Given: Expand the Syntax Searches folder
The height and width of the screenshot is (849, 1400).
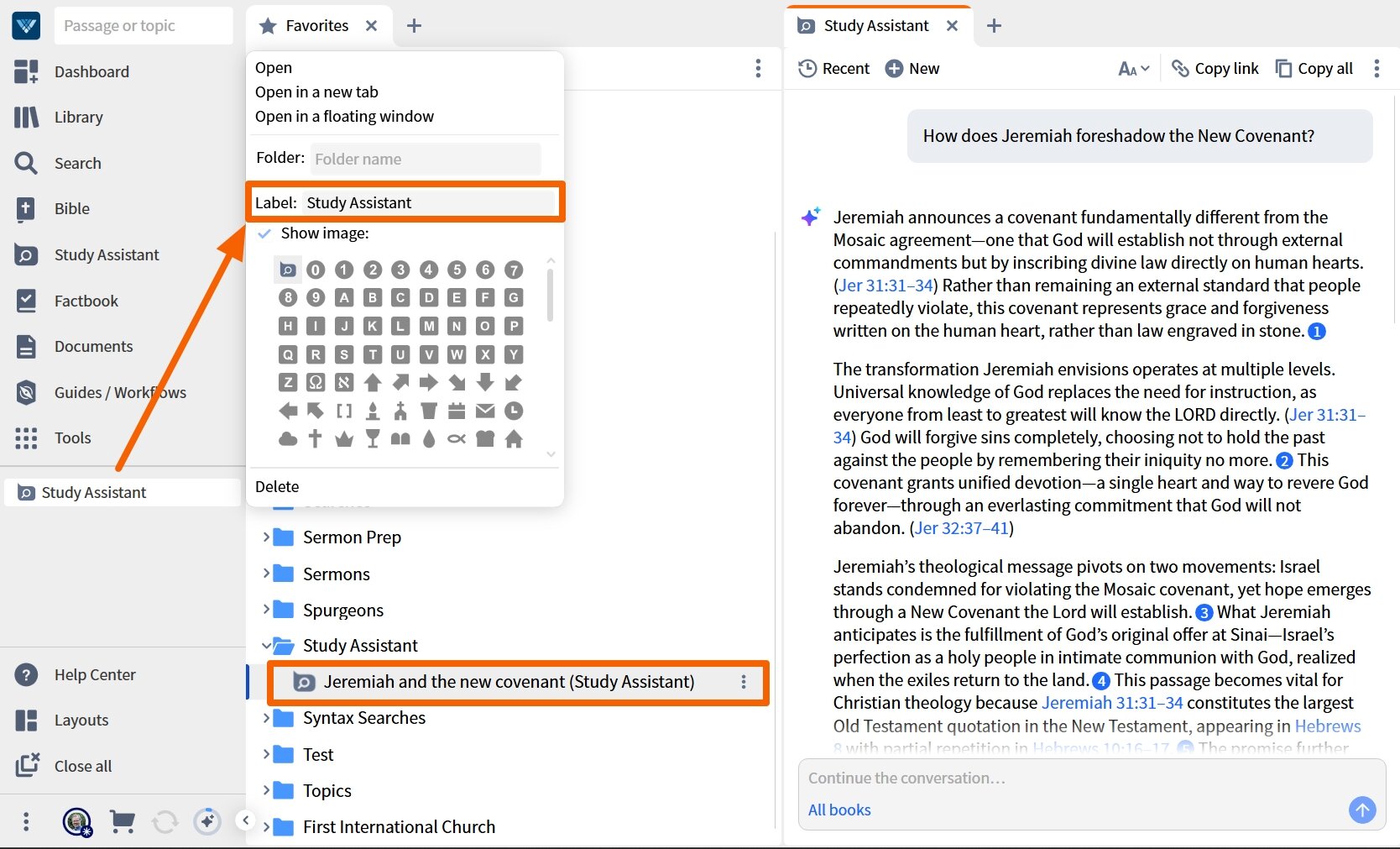Looking at the screenshot, I should [266, 717].
